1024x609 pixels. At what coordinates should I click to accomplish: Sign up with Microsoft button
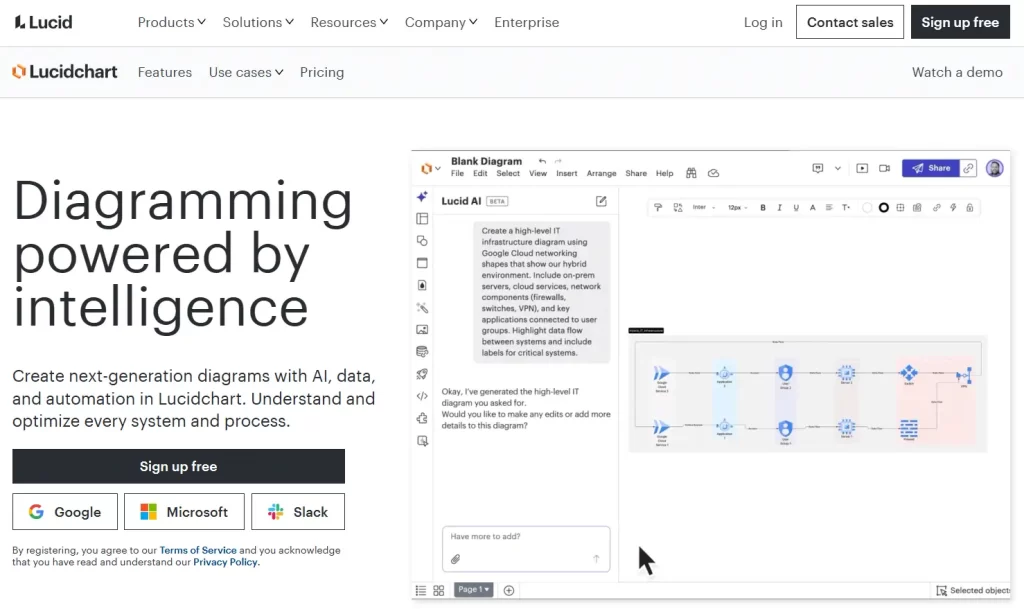[x=184, y=512]
